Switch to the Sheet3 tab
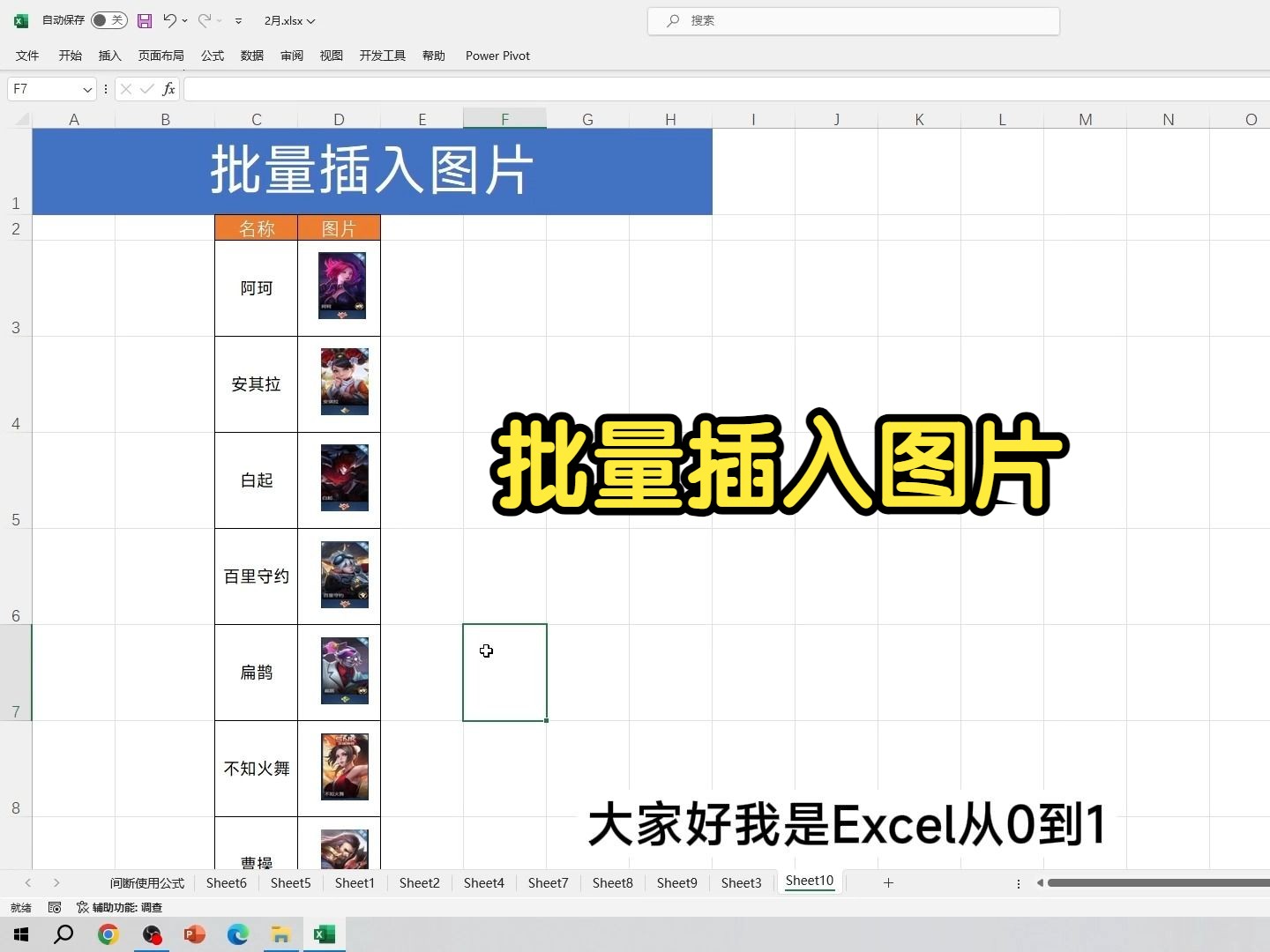1270x952 pixels. pos(741,882)
